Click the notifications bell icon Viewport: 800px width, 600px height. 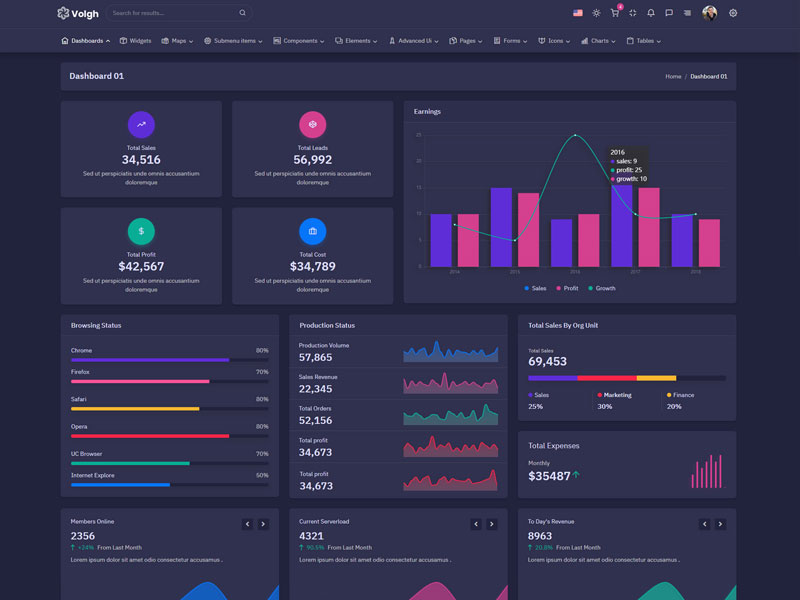point(651,13)
